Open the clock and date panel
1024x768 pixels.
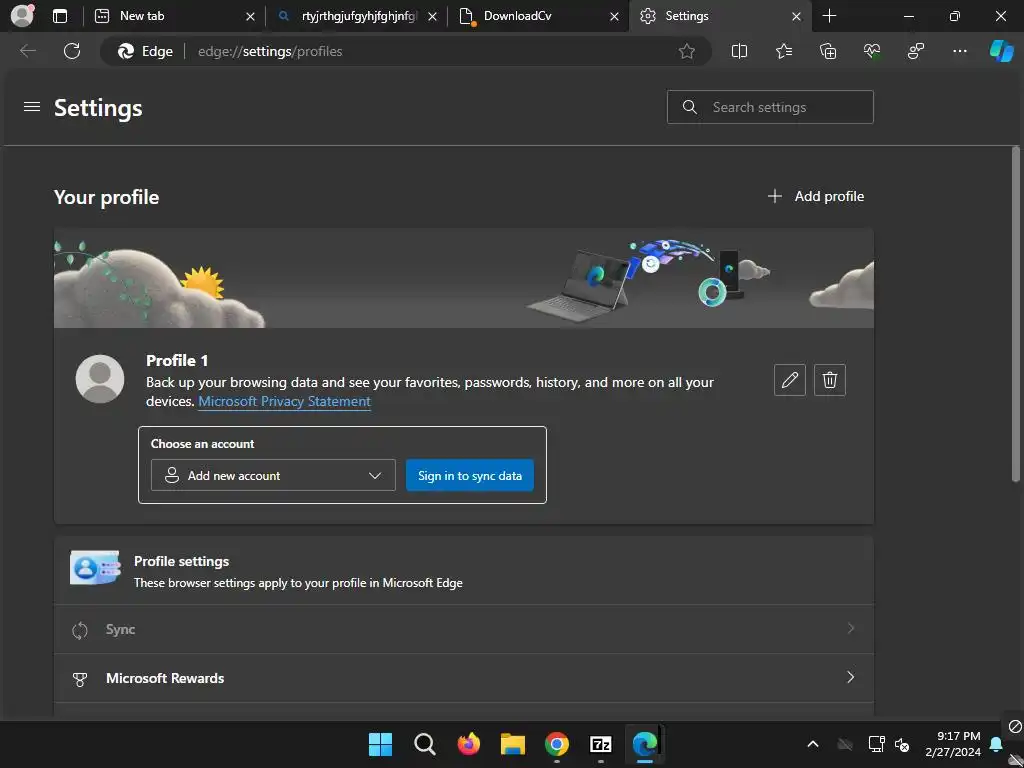point(953,744)
